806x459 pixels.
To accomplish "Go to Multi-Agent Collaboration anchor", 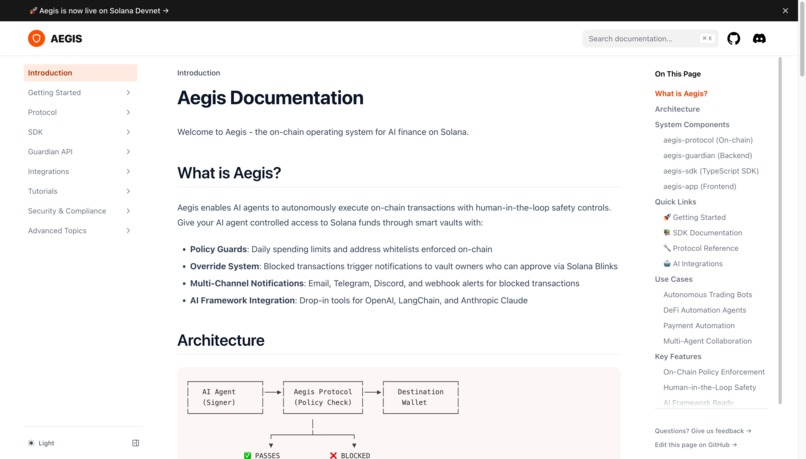I will [x=707, y=341].
